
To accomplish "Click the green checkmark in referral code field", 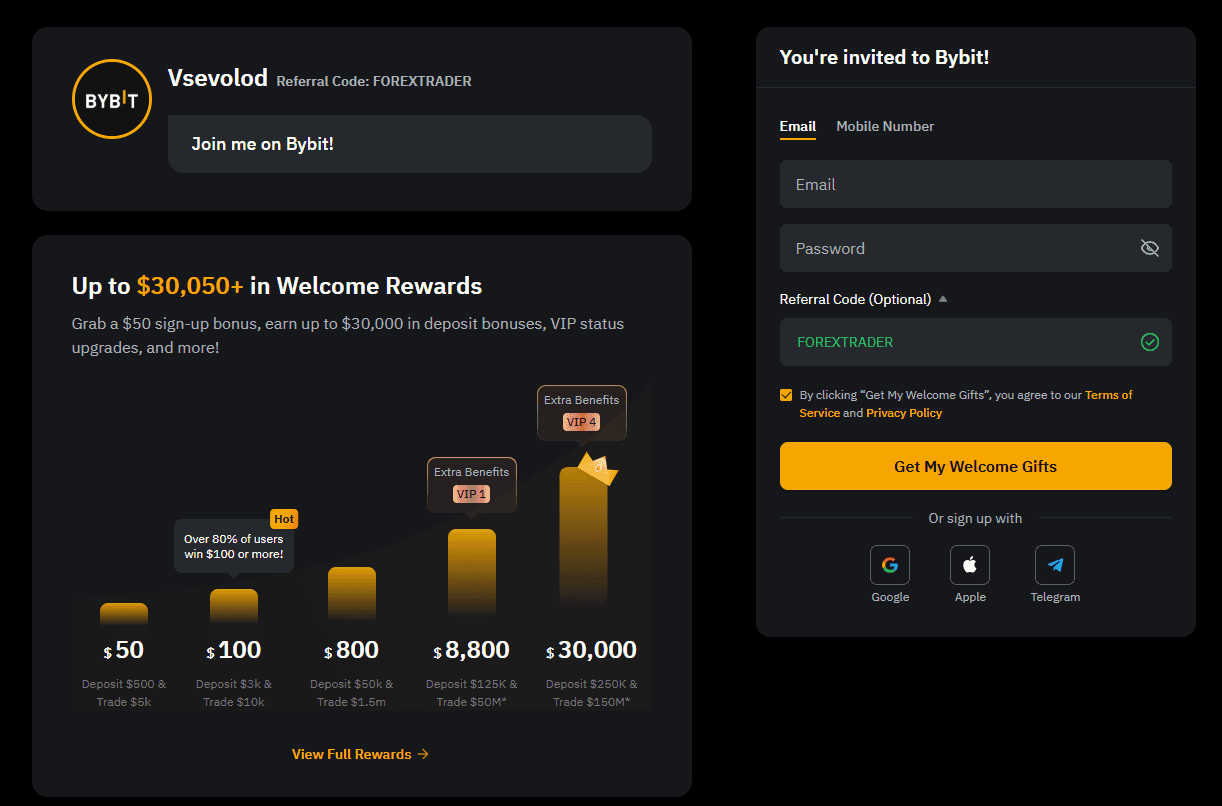I will coord(1150,342).
